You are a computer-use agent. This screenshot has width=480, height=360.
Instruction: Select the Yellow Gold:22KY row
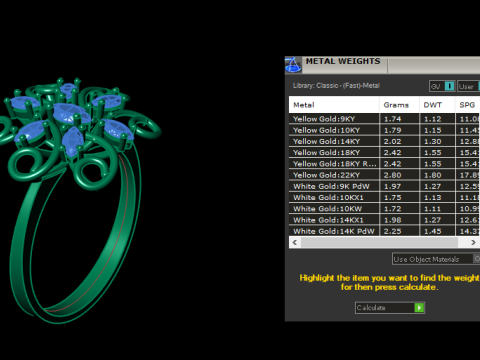click(384, 175)
